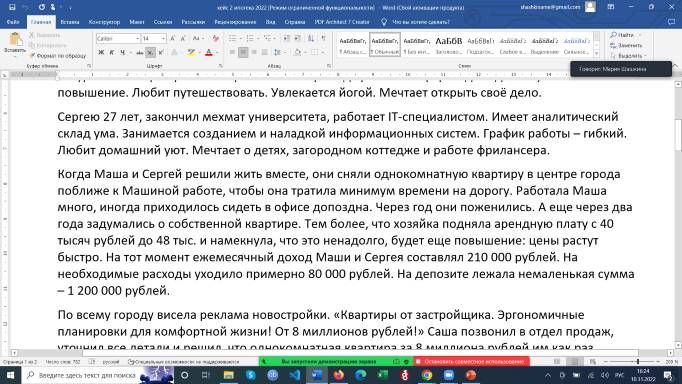The image size is (682, 384).
Task: Decrease paragraph indent
Action: click(286, 38)
